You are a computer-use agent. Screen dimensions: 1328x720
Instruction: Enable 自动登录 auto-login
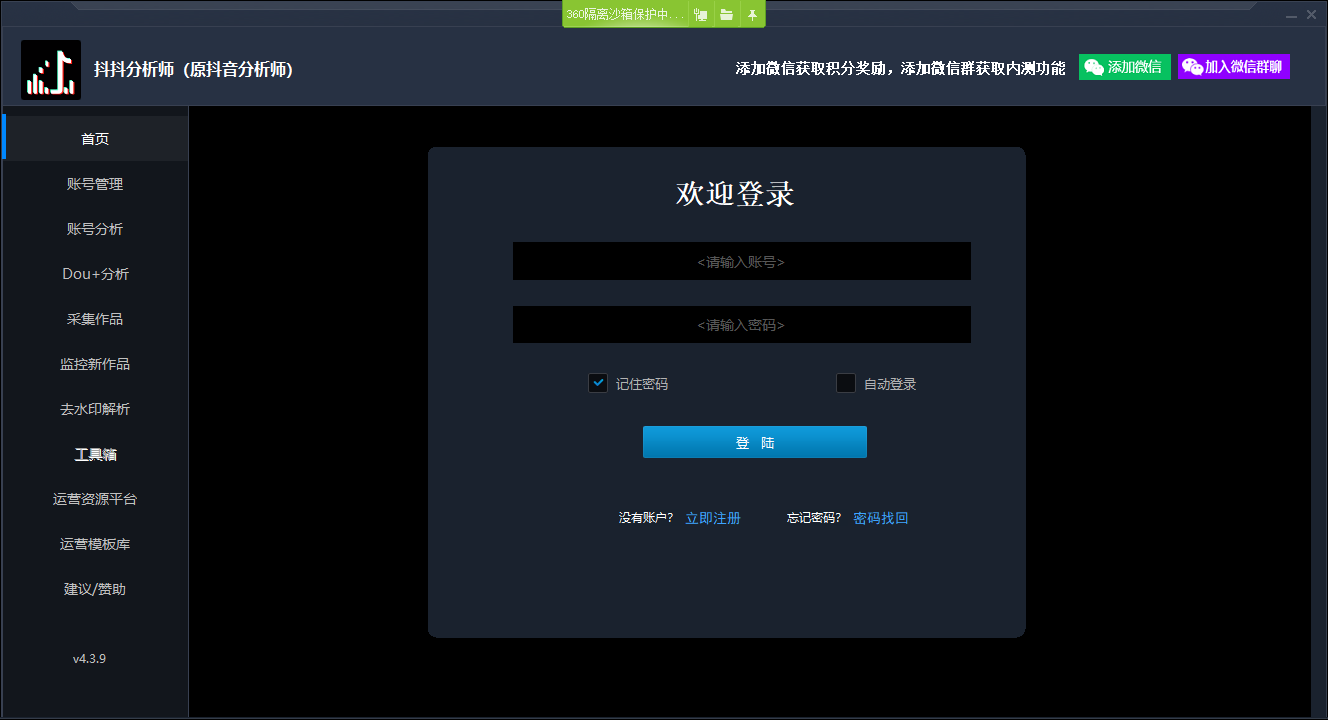click(845, 383)
